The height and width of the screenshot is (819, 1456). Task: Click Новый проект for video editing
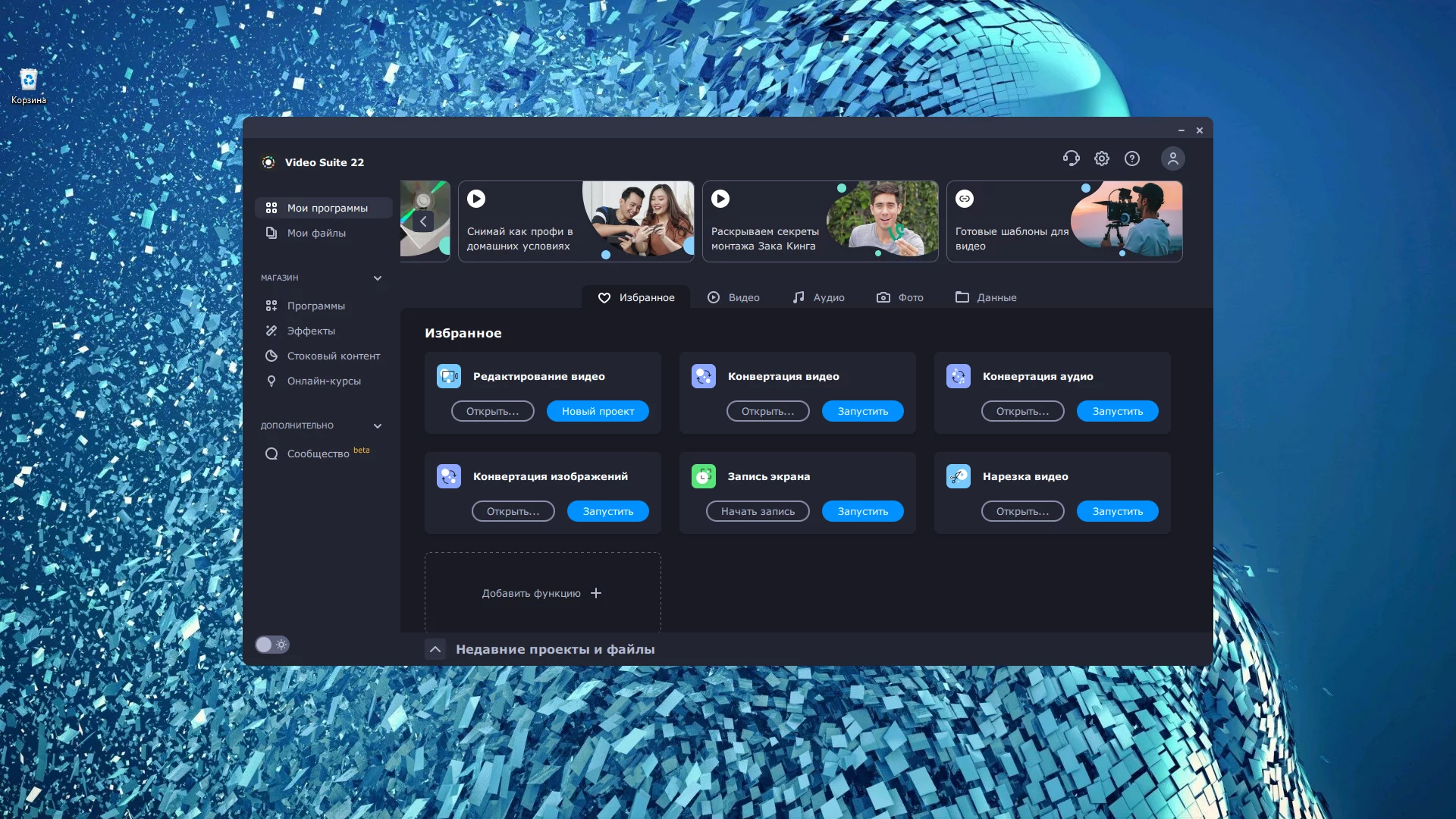pyautogui.click(x=598, y=411)
